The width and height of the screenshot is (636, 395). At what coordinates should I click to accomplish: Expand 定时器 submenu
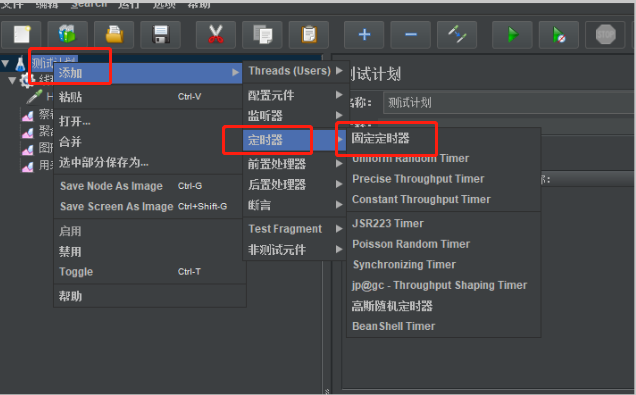(295, 140)
